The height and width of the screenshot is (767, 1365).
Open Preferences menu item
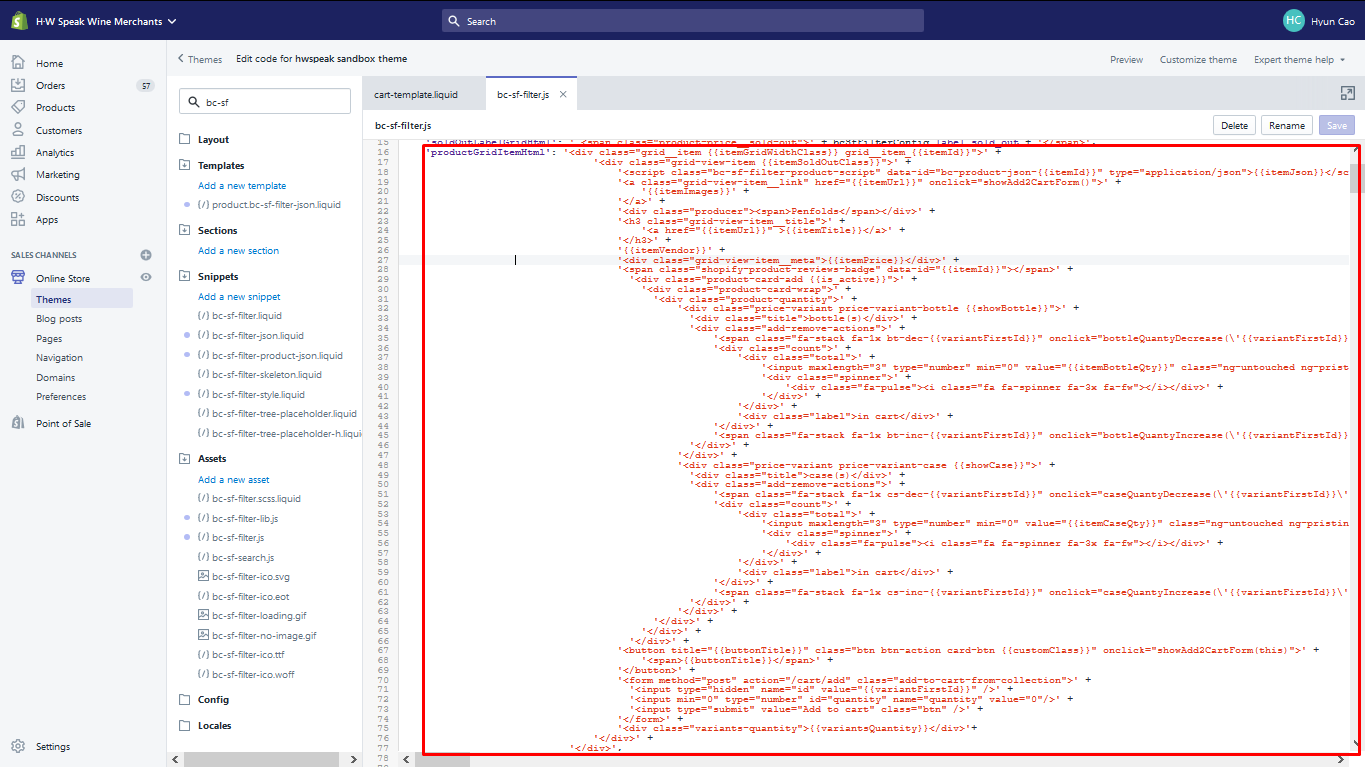pyautogui.click(x=61, y=396)
